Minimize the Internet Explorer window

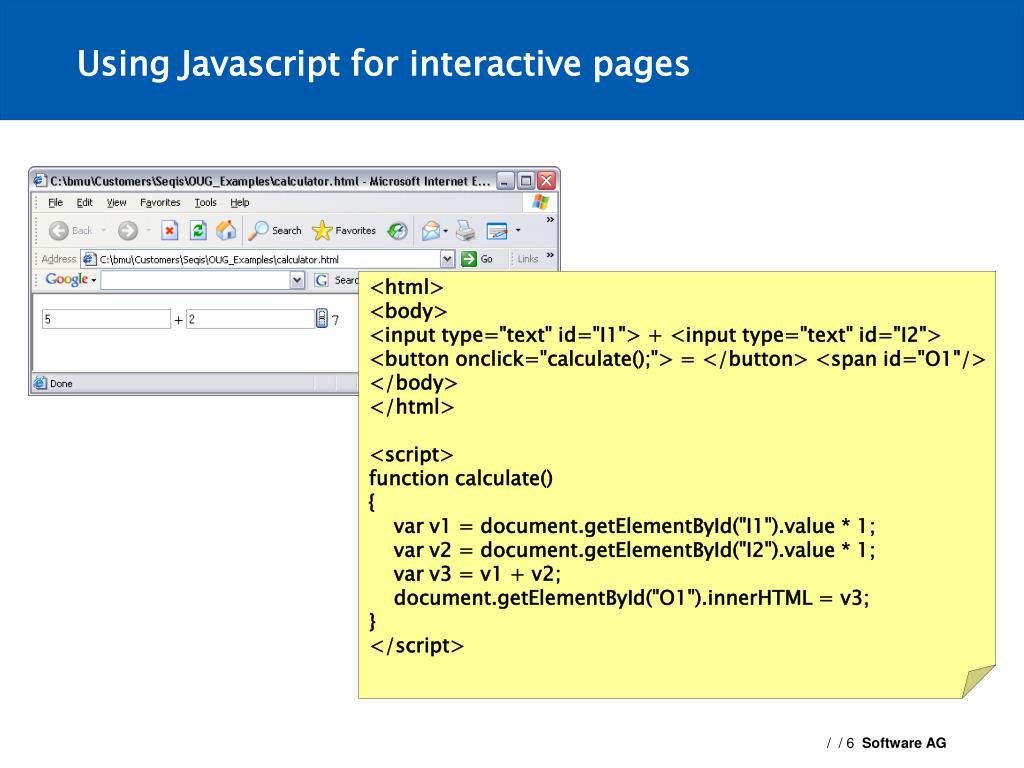pos(505,181)
